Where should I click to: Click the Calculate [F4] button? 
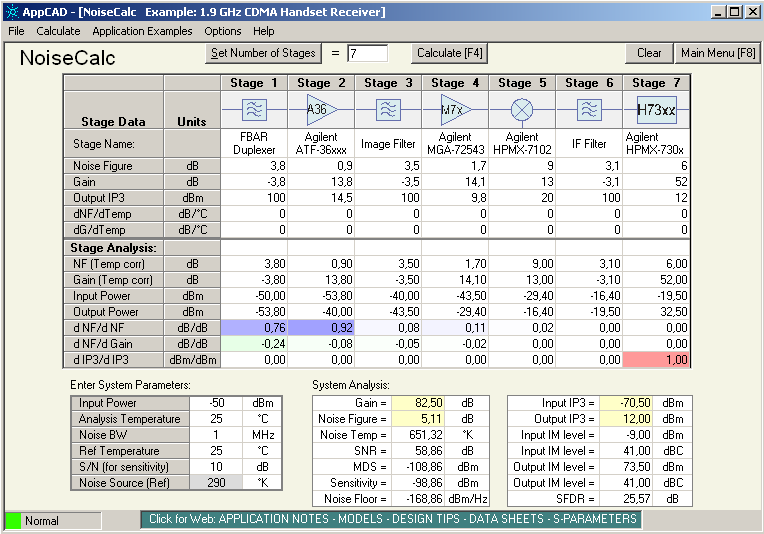coord(450,53)
